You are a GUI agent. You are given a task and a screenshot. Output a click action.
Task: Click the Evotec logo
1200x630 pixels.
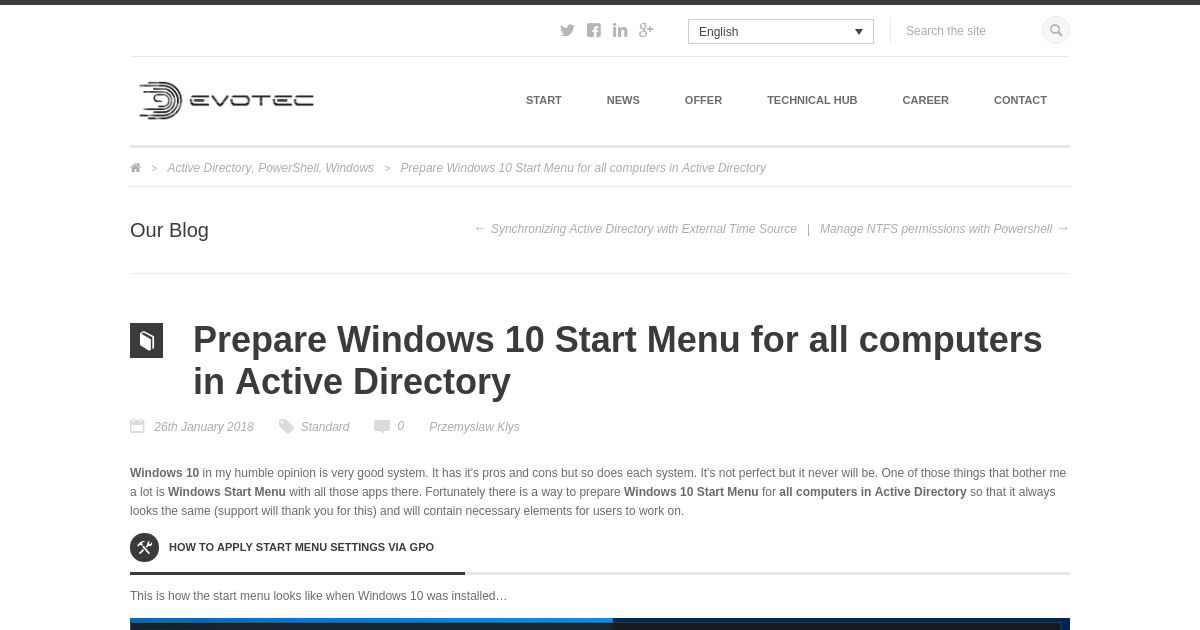[x=226, y=100]
